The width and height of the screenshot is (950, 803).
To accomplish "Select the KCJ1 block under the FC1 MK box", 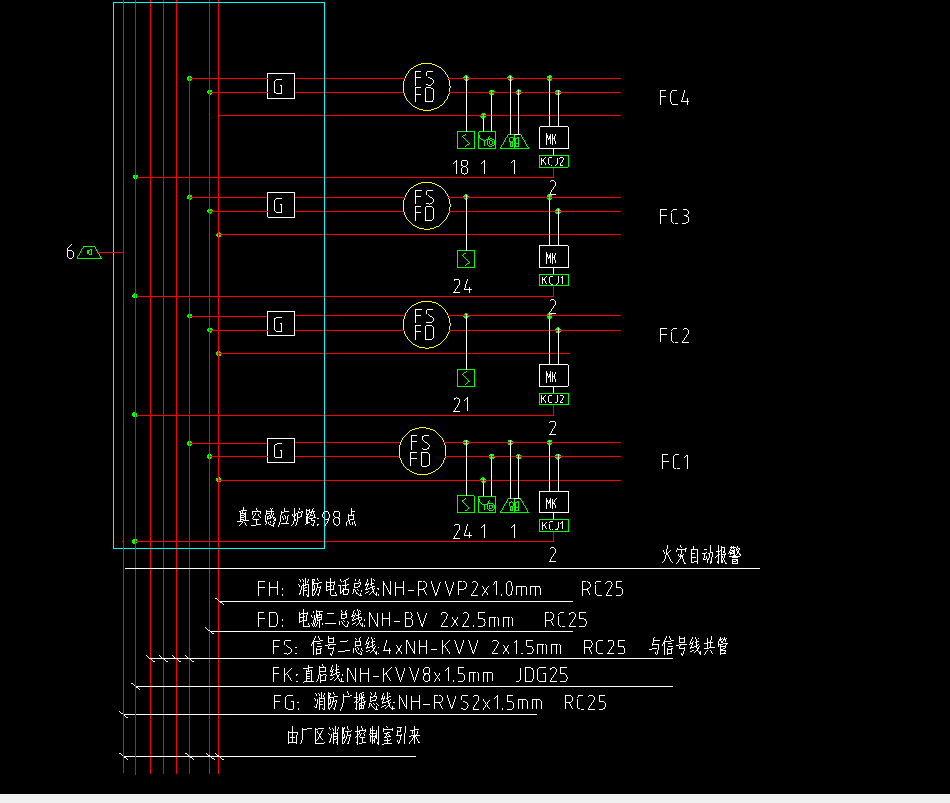I will 554,525.
